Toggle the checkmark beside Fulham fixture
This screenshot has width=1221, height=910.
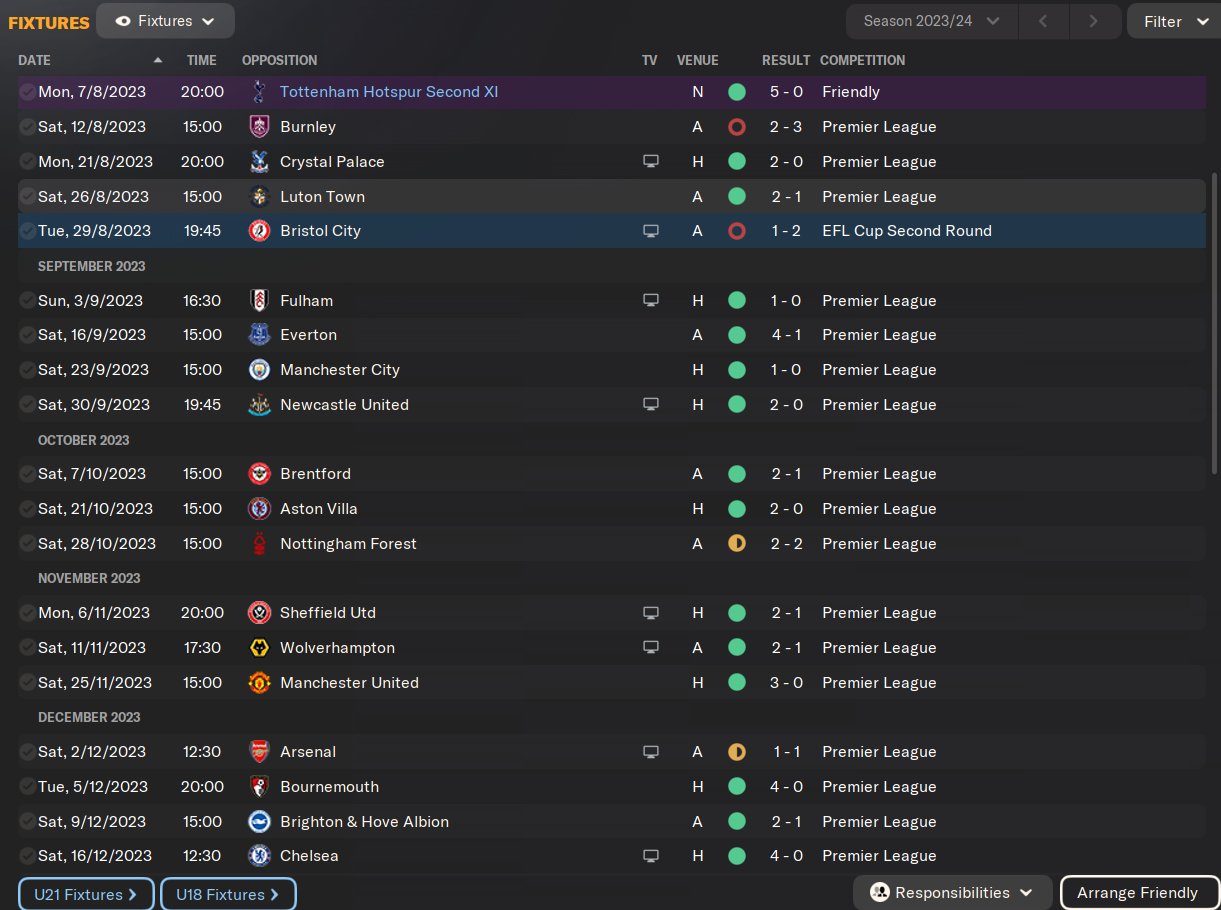pos(27,301)
